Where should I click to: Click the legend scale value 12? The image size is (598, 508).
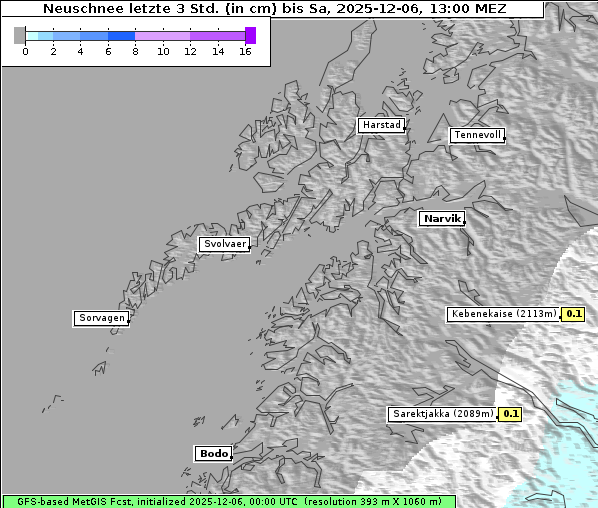coord(190,51)
